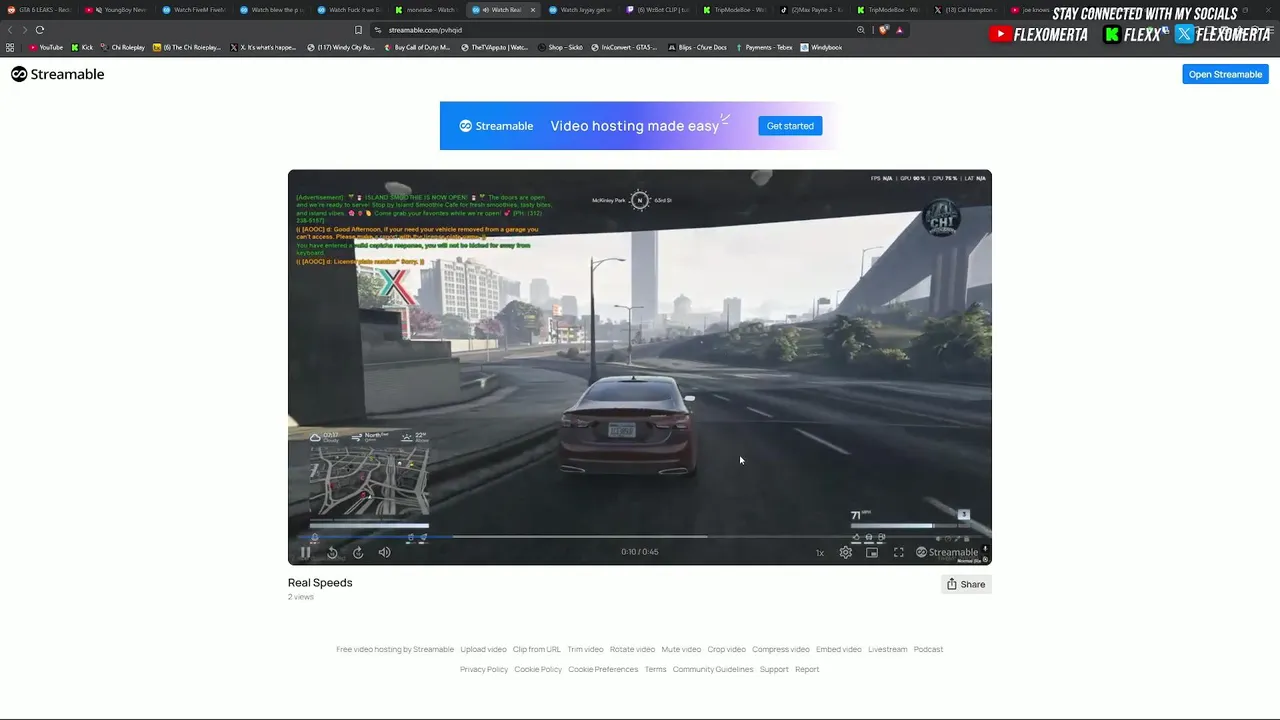
Task: Rewind the video using the replay-back icon
Action: (332, 552)
